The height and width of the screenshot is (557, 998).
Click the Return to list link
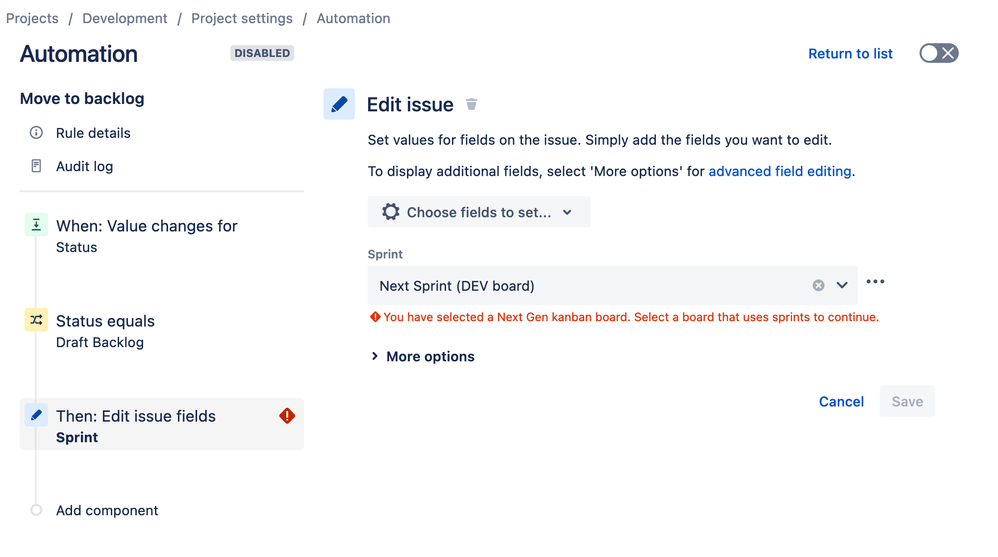pyautogui.click(x=850, y=53)
